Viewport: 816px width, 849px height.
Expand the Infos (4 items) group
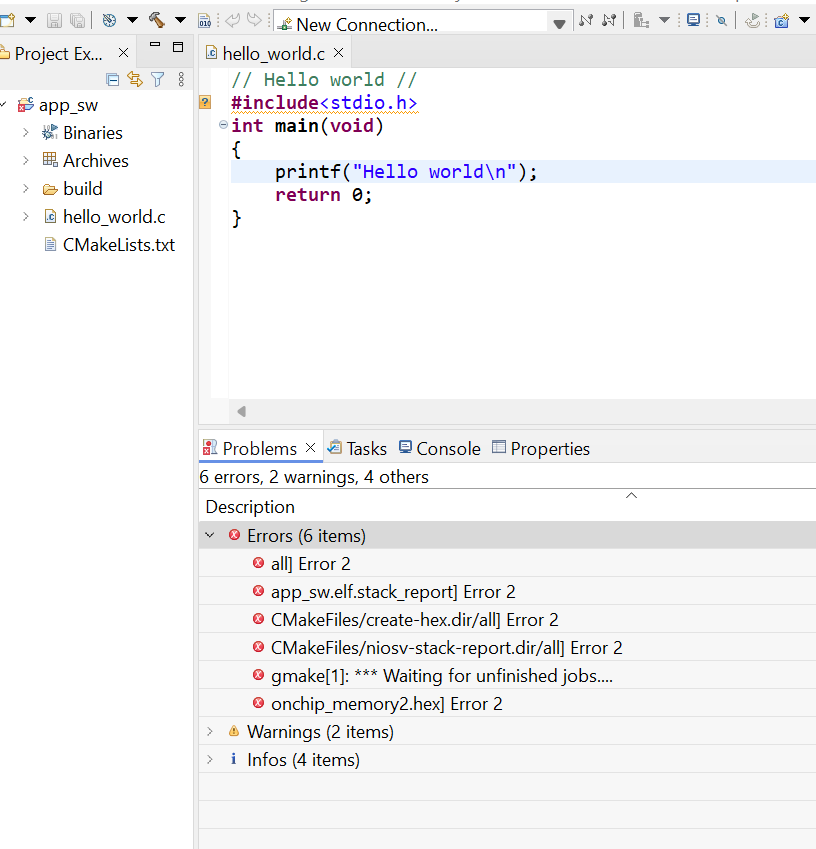210,760
